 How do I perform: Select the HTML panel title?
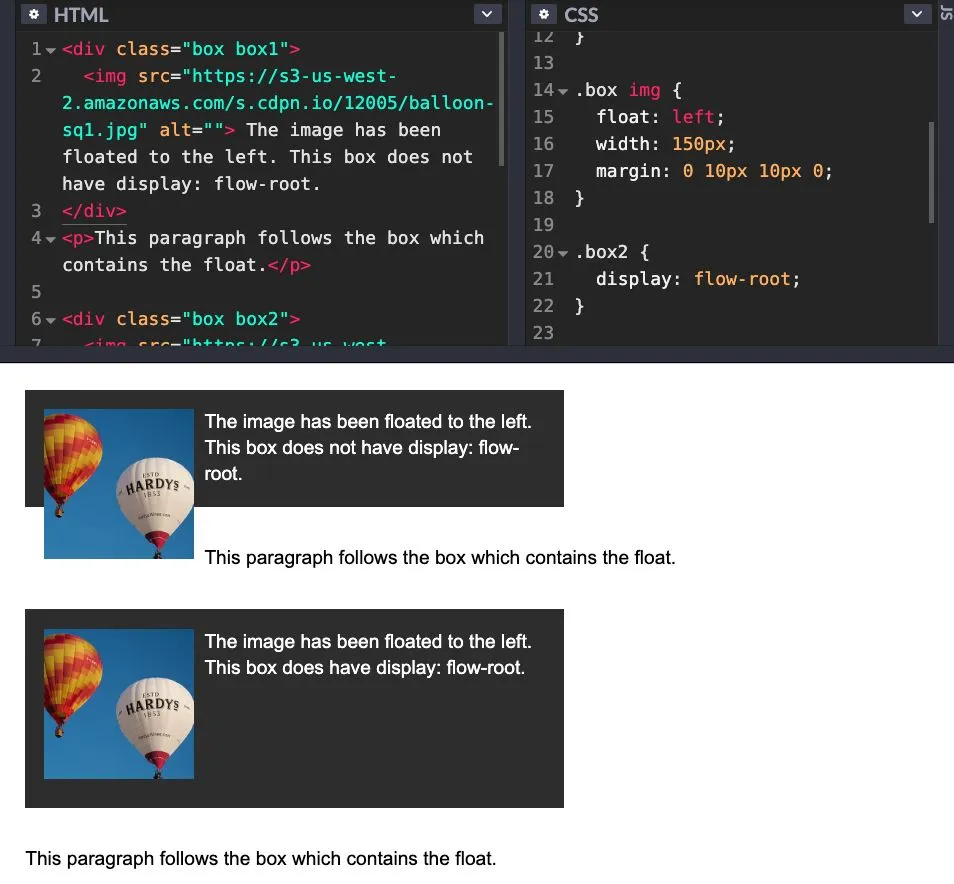point(81,15)
